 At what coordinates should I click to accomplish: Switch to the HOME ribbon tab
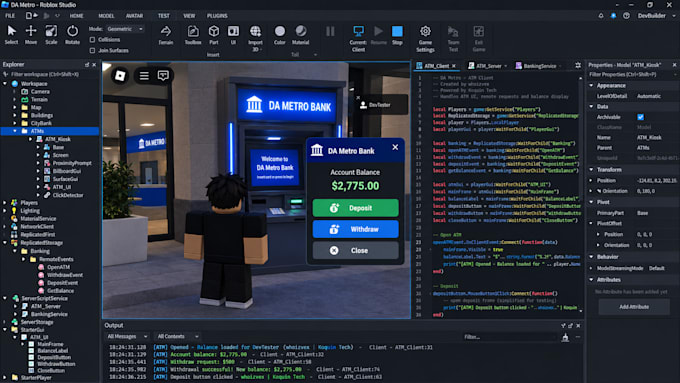(76, 16)
